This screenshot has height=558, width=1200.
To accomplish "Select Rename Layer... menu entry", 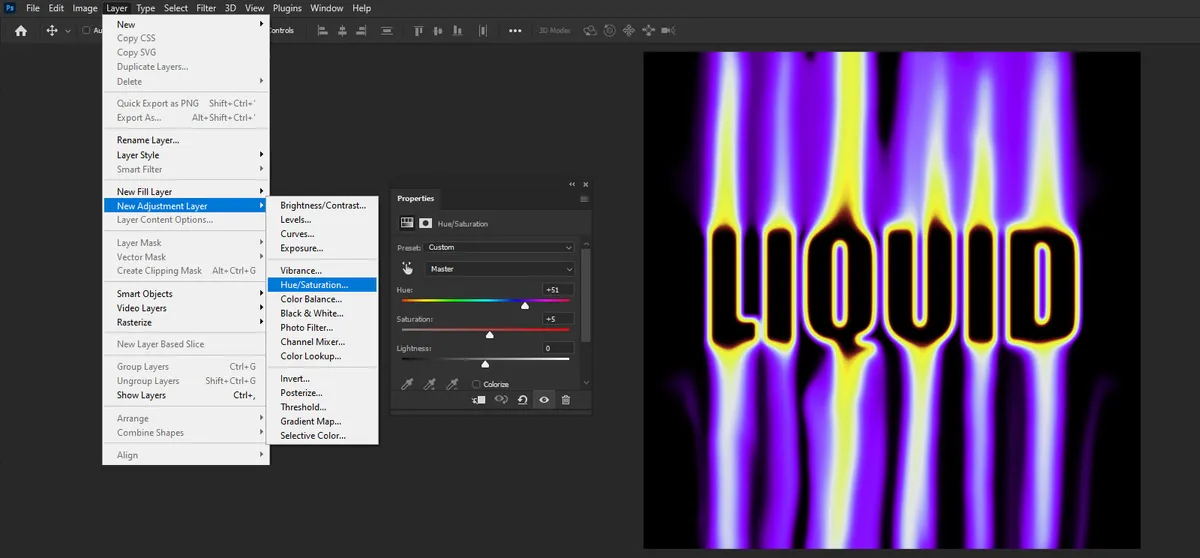I will point(186,140).
